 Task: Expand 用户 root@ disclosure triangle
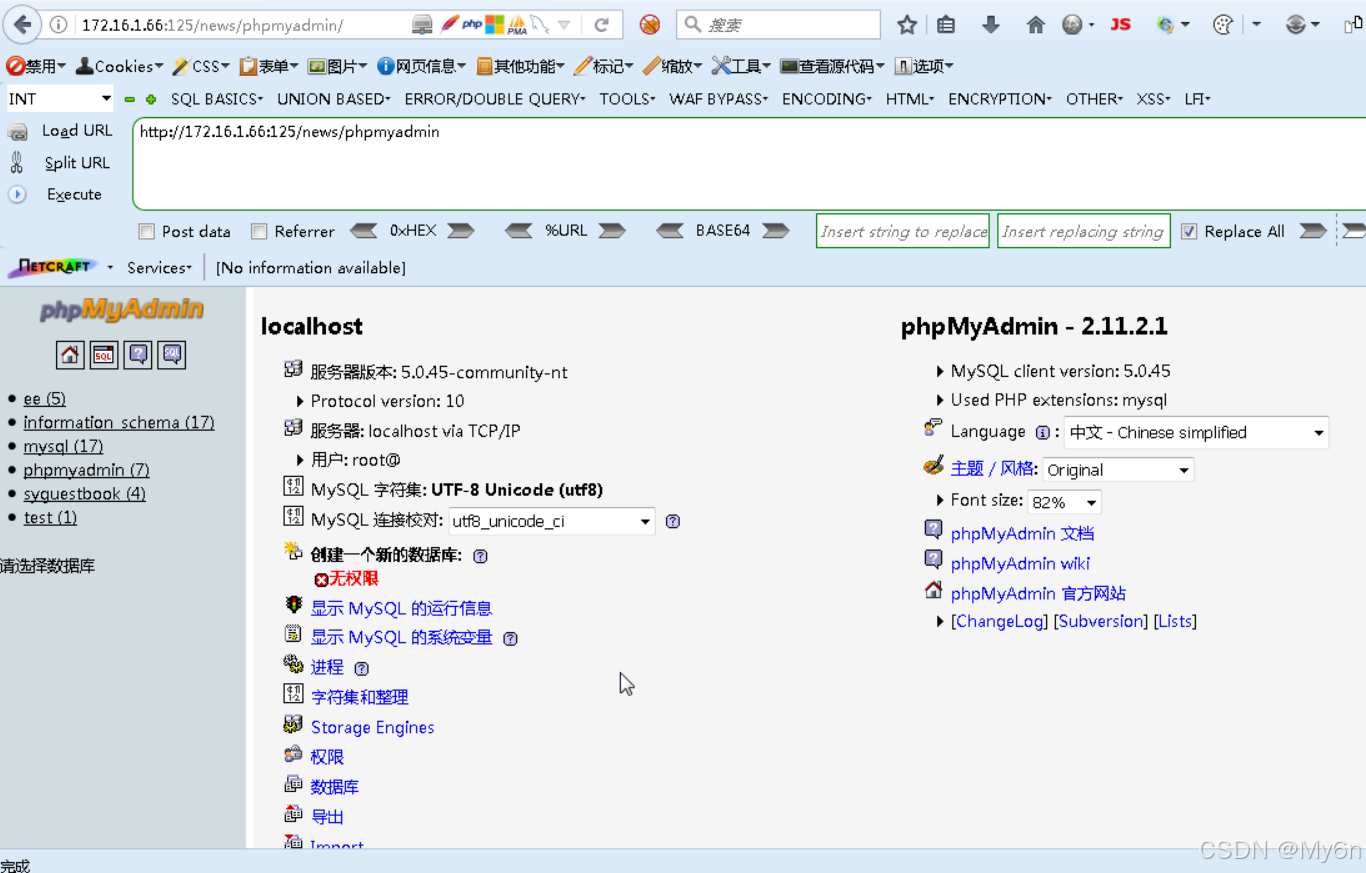(x=300, y=460)
